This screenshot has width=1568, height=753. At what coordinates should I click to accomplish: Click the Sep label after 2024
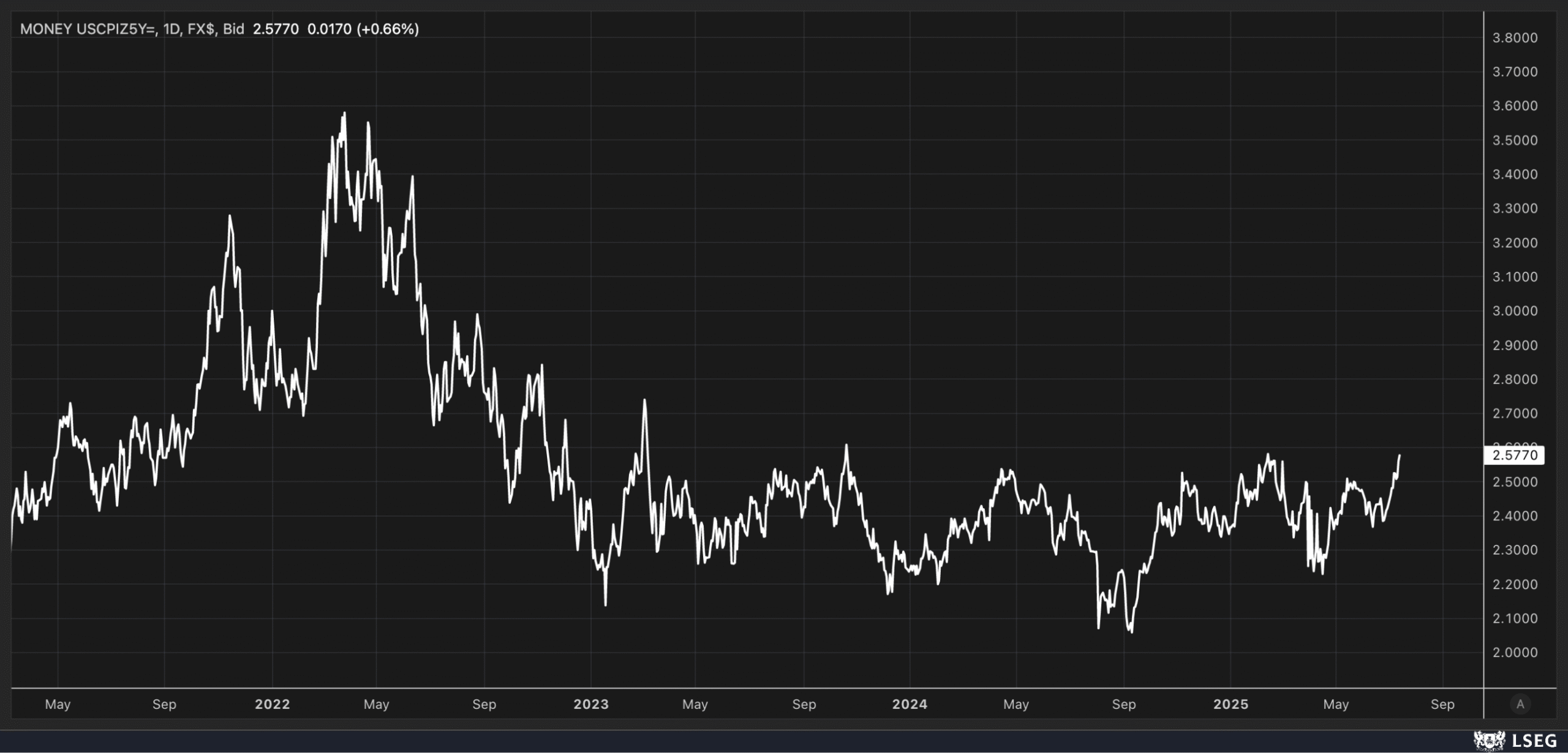(1124, 705)
